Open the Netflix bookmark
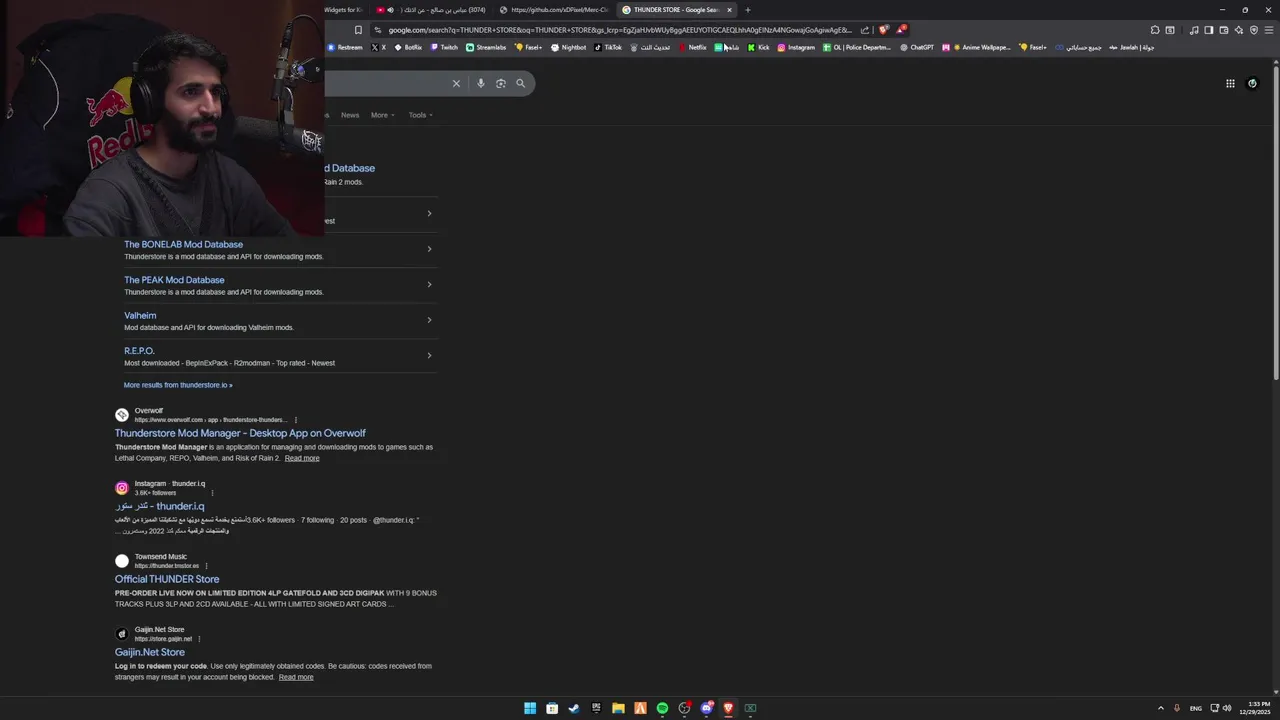The image size is (1280, 720). (x=692, y=47)
